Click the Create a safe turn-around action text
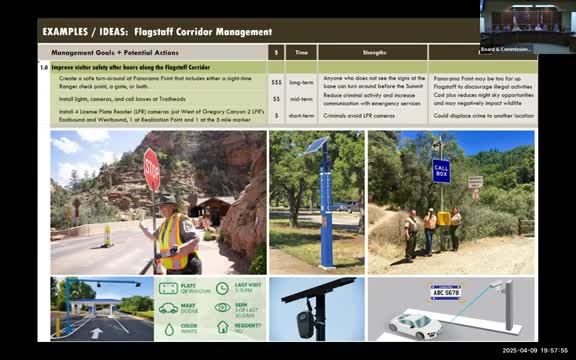Viewport: 576px width, 360px height. point(155,82)
